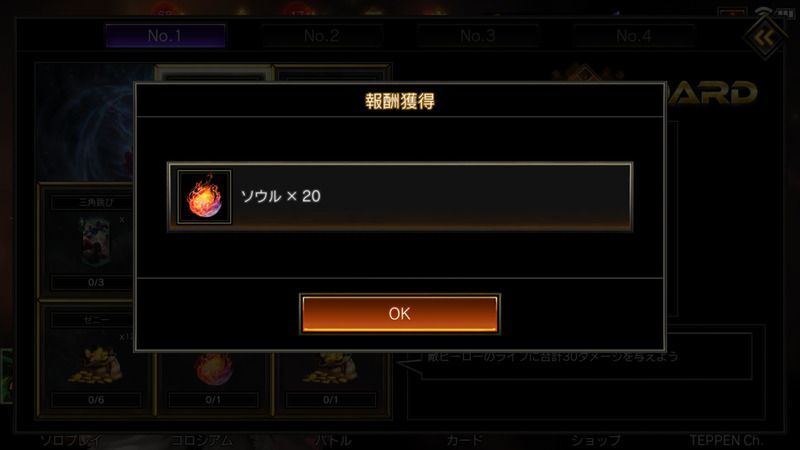Tap the flaming soul orb reward icon
The height and width of the screenshot is (450, 800).
pos(204,197)
